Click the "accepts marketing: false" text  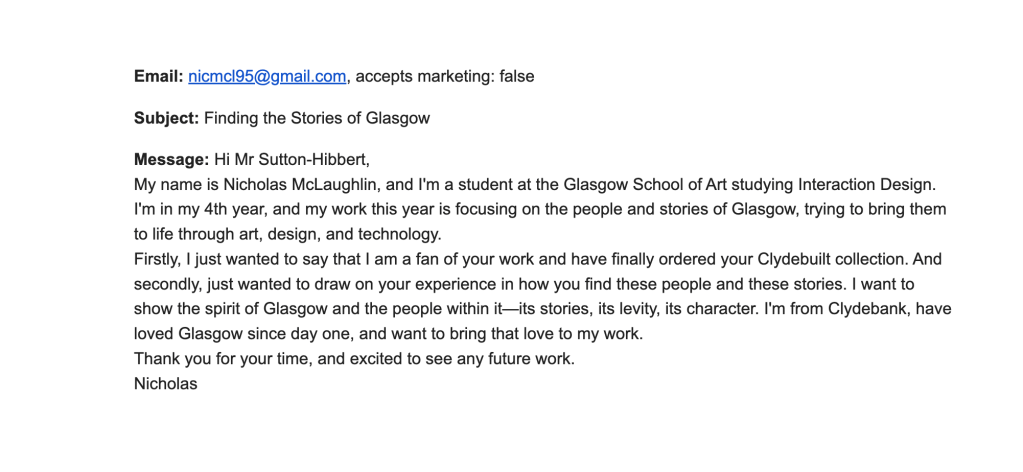[445, 76]
